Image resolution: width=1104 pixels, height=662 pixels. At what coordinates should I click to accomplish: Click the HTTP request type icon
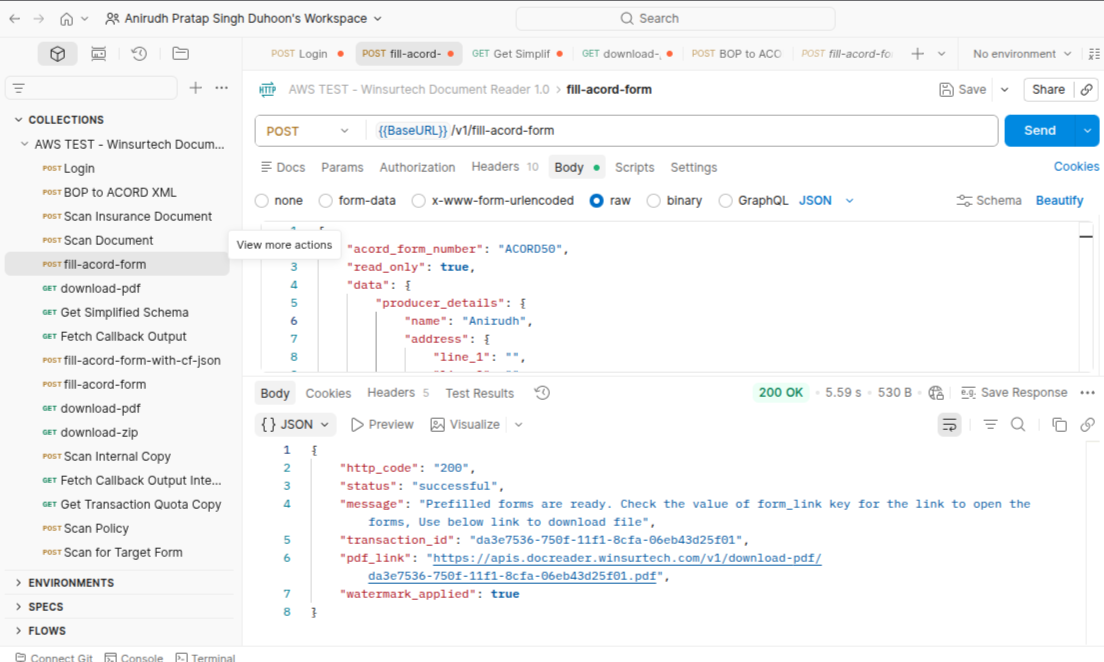[268, 89]
